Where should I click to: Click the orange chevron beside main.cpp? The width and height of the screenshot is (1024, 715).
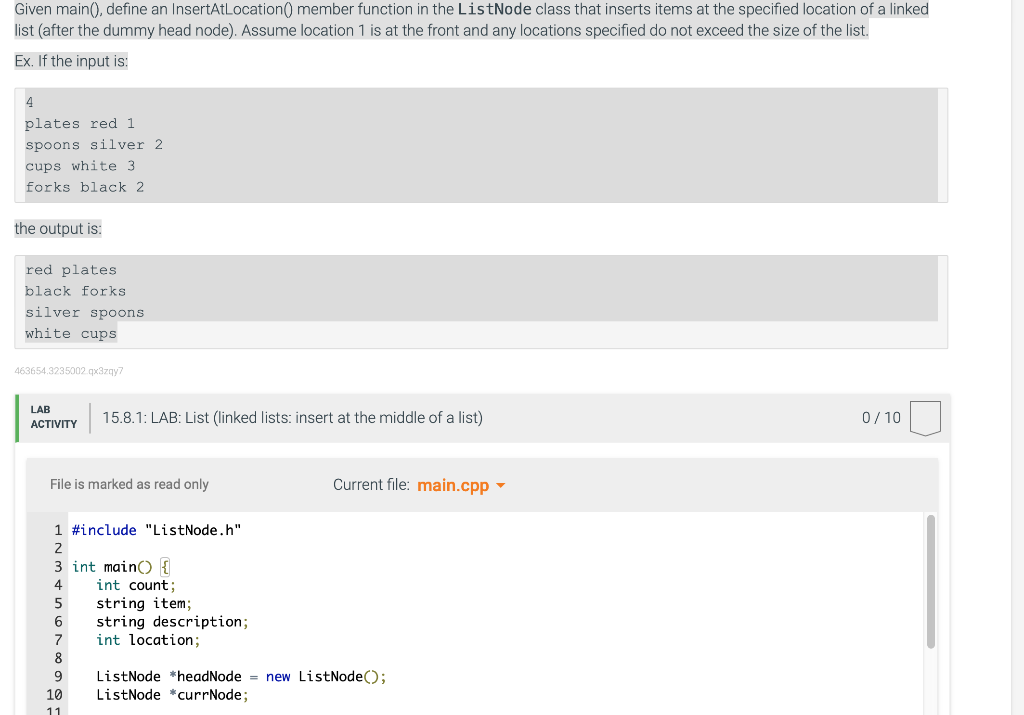click(499, 486)
